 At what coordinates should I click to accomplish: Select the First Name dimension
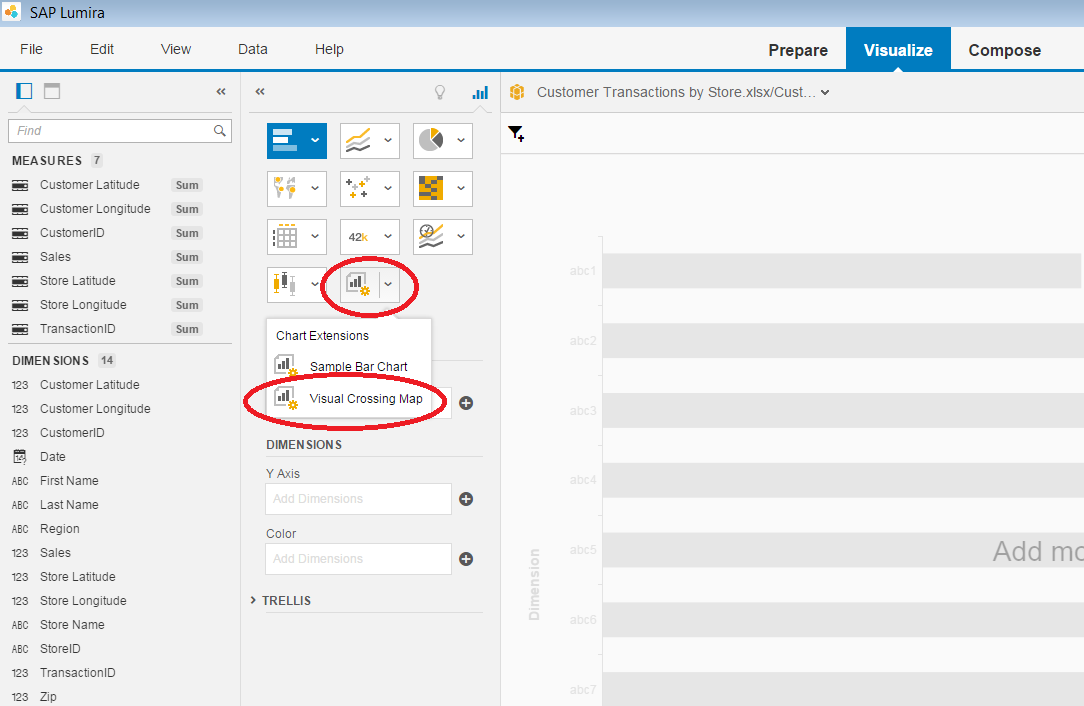[x=69, y=481]
